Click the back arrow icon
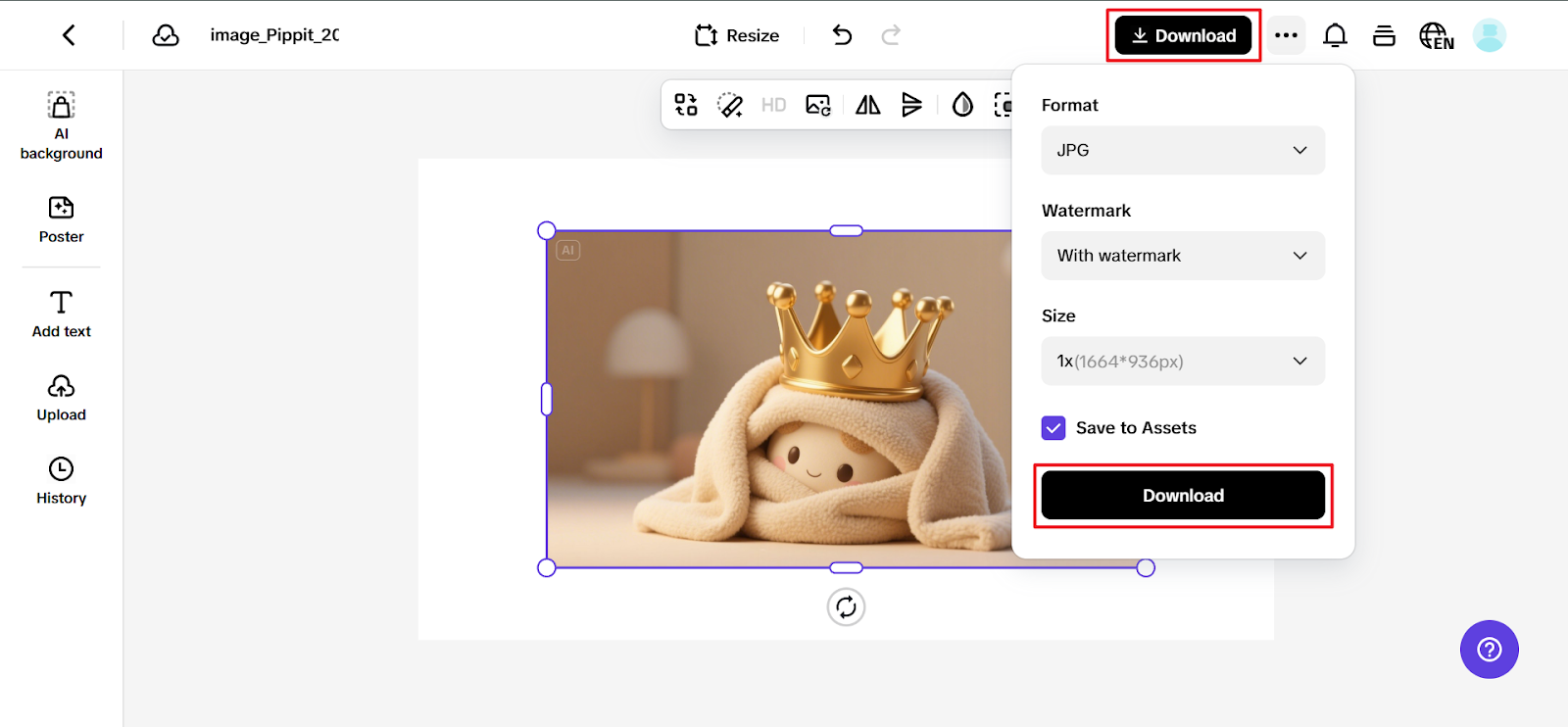 tap(69, 35)
